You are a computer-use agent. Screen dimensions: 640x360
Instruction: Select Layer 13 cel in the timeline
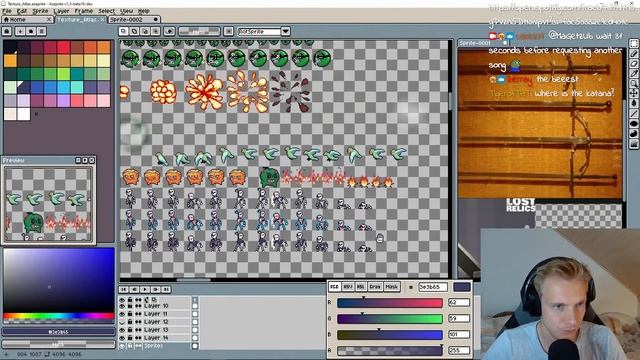[195, 330]
